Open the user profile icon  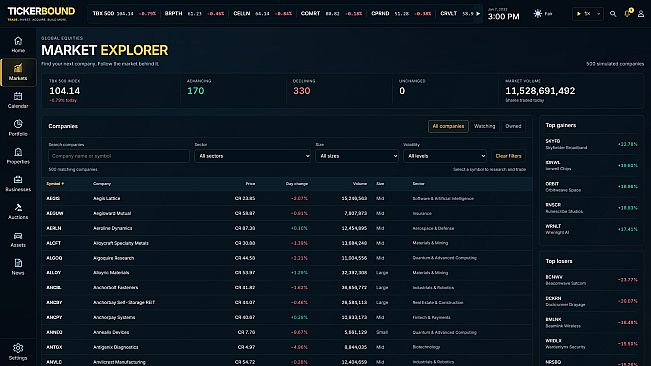pos(641,14)
